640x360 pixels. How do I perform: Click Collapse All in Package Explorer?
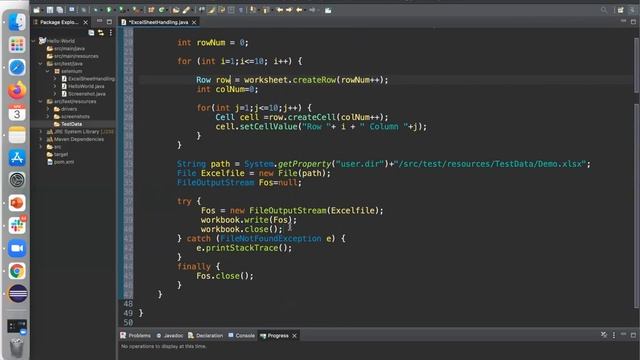pos(91,33)
